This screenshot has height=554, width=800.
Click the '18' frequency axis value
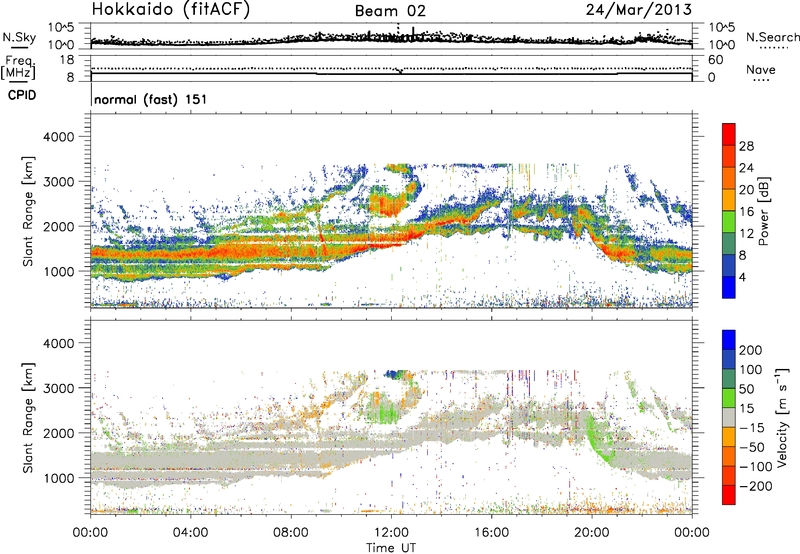pos(67,60)
